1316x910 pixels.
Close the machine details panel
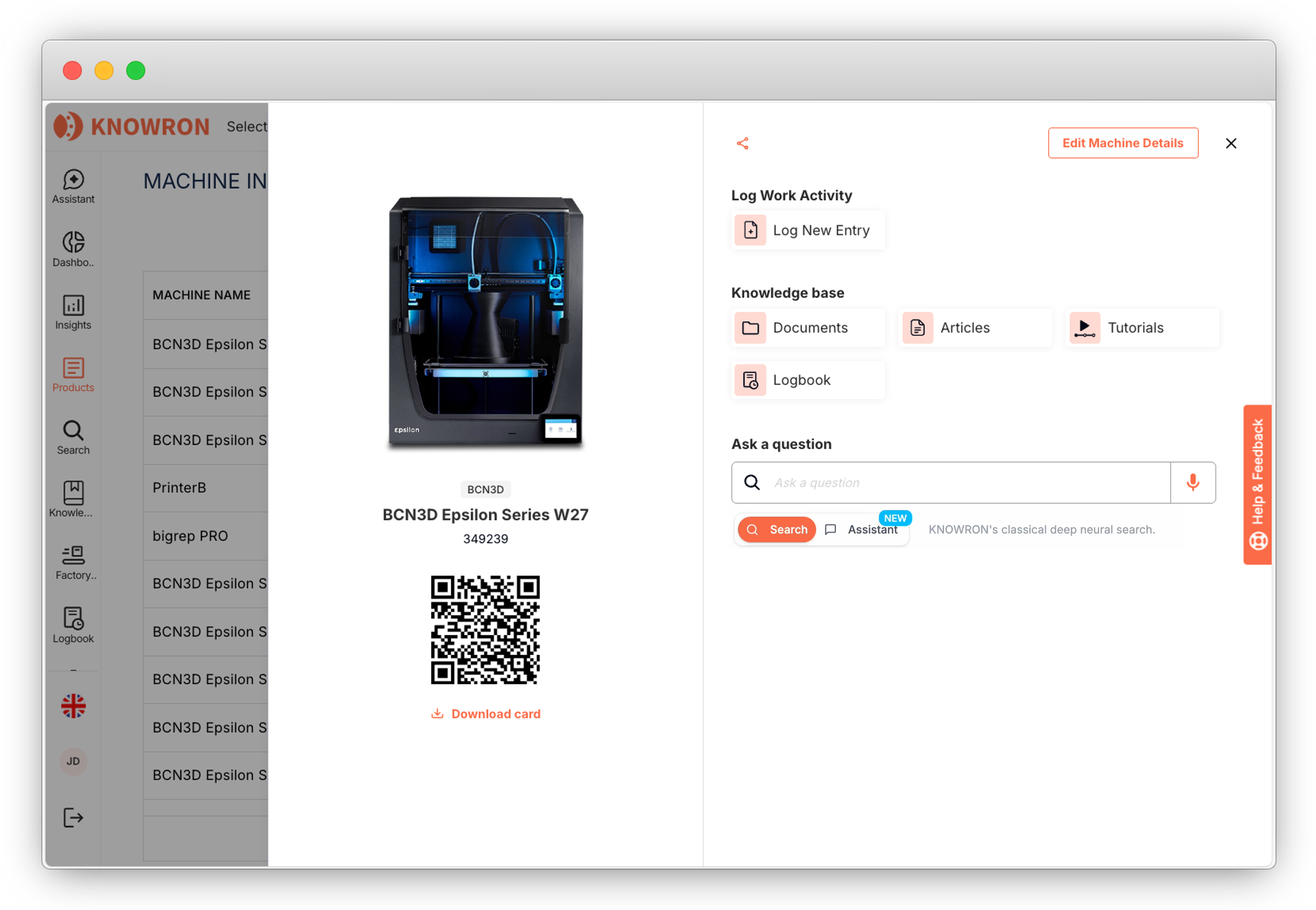coord(1231,143)
